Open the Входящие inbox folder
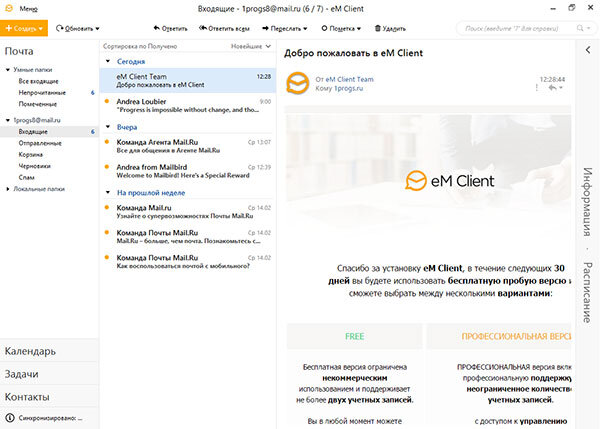This screenshot has width=600, height=429. 49,132
